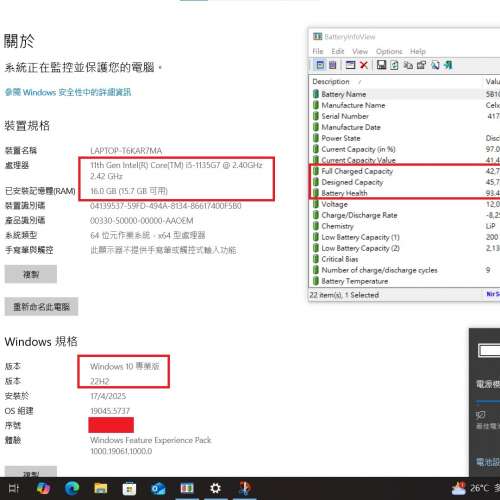
Task: Click device name LAPTOP-T6KAR7MA value
Action: pos(126,151)
